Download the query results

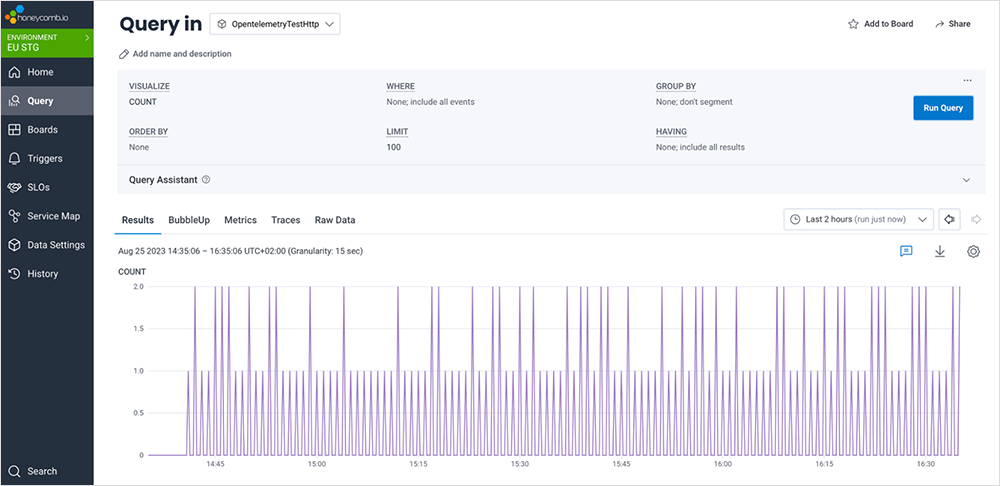click(940, 252)
